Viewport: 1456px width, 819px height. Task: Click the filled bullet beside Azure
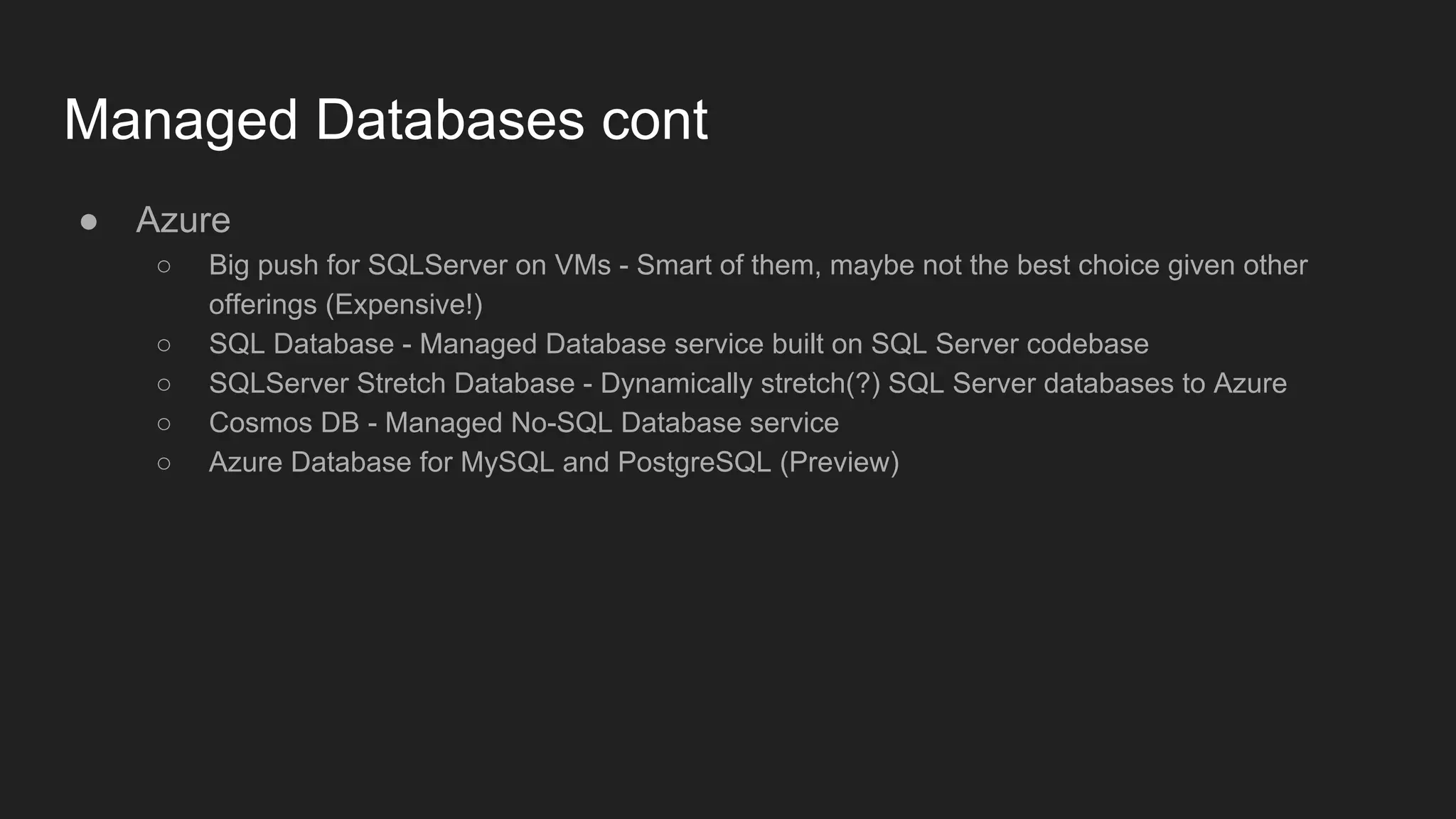coord(89,222)
